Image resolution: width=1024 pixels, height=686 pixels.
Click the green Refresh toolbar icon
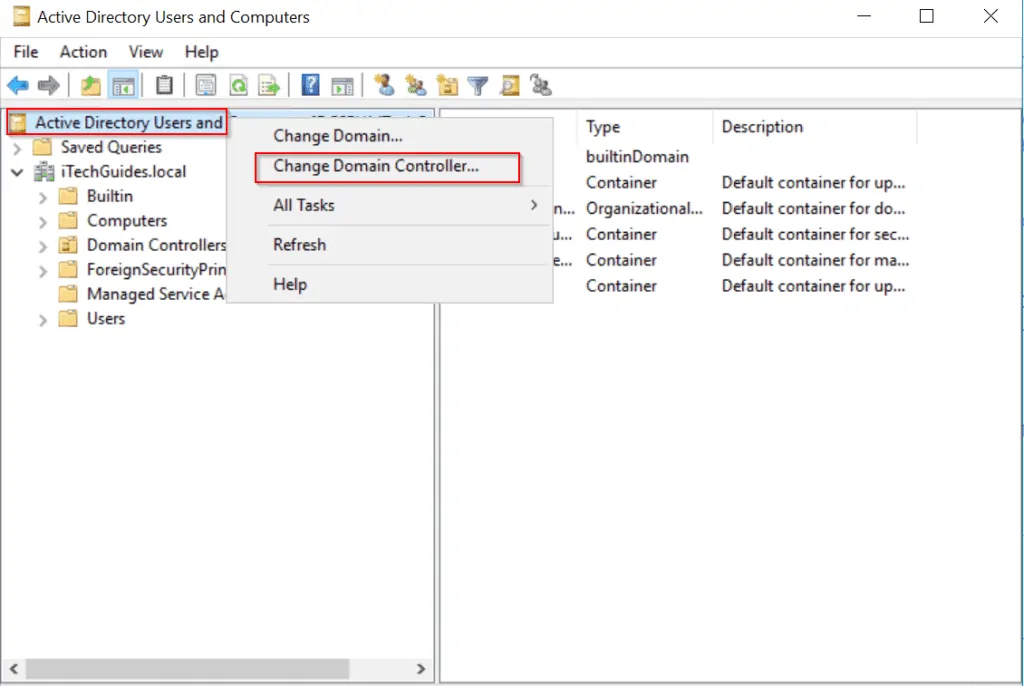point(238,85)
